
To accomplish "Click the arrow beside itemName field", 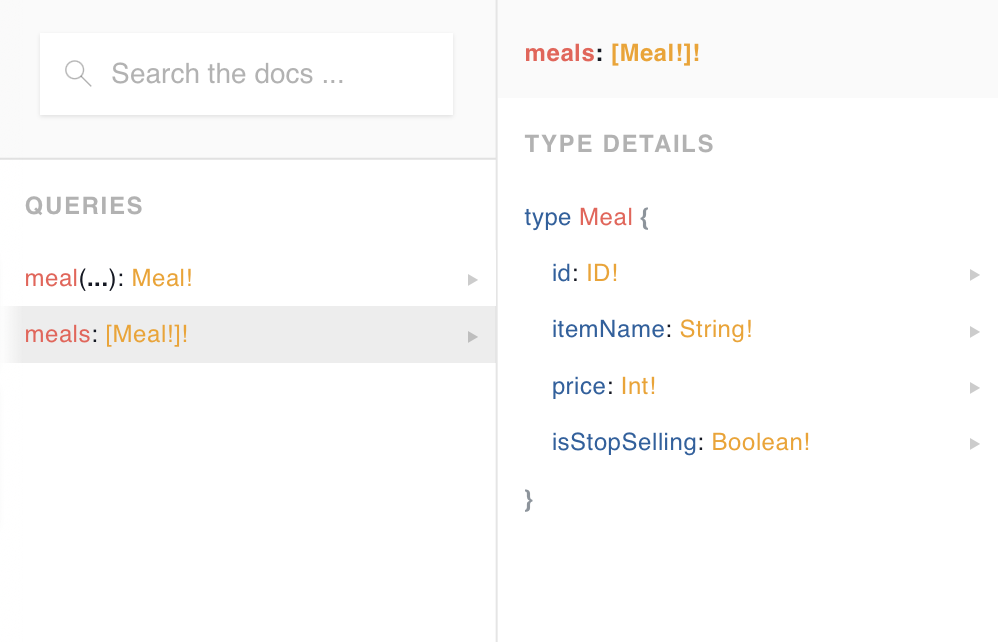I will [975, 330].
